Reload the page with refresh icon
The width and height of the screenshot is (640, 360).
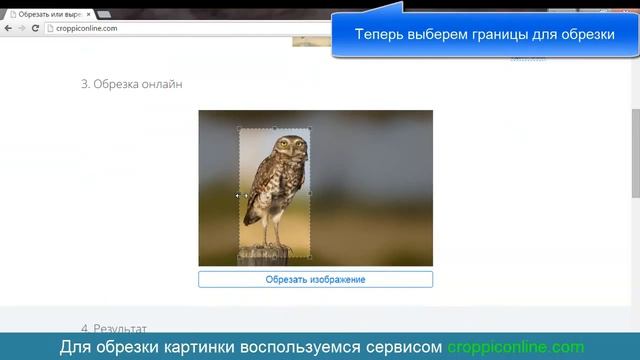[36, 28]
